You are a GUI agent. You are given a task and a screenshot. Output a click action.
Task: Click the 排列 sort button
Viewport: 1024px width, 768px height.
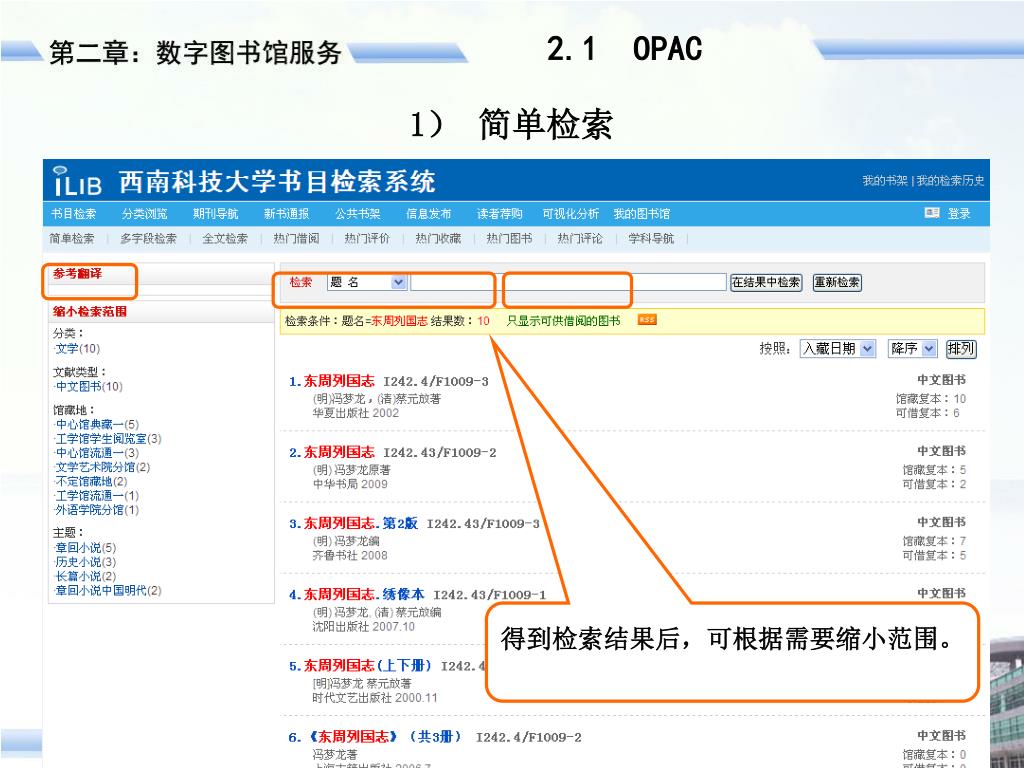coord(961,349)
